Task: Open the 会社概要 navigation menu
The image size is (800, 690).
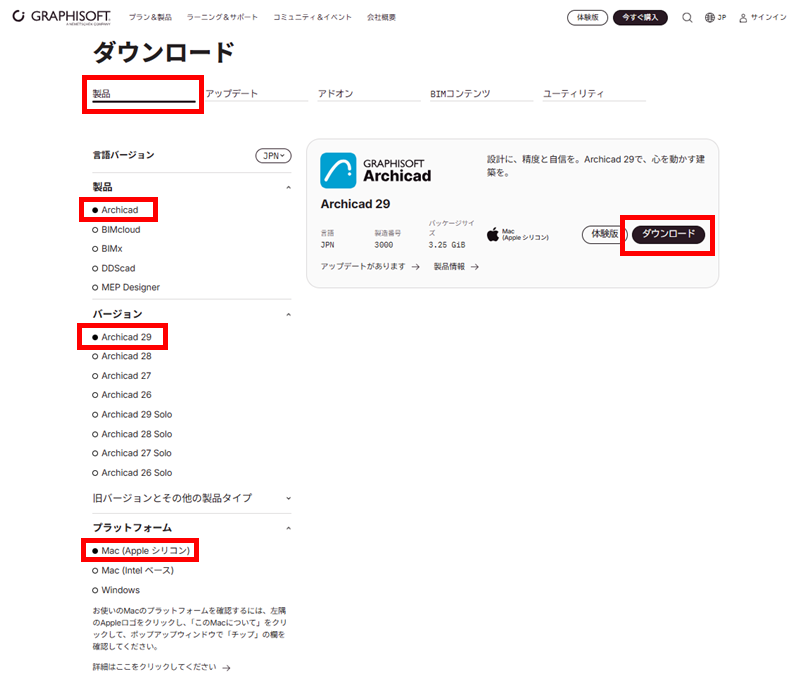Action: pyautogui.click(x=381, y=17)
